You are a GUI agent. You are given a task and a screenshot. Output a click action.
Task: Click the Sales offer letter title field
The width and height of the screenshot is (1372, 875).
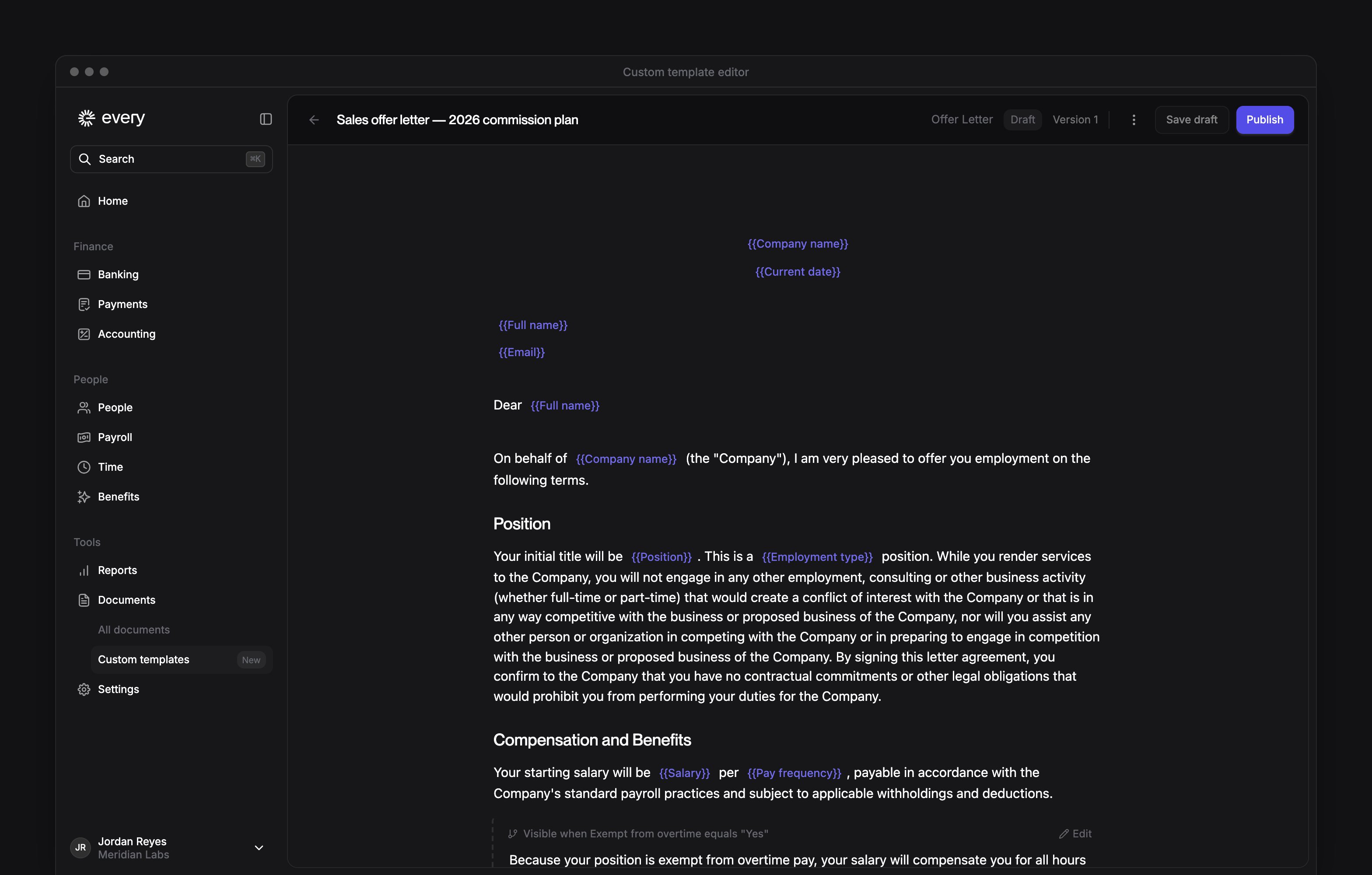point(457,119)
